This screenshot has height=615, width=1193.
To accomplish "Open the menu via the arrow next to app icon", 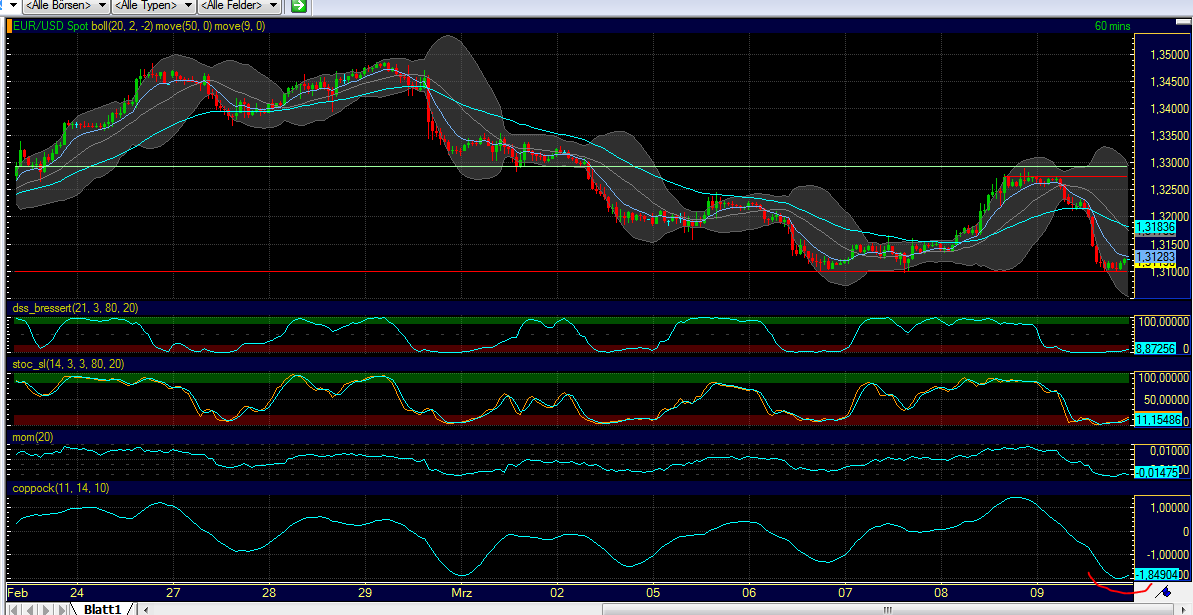I will [x=12, y=4].
